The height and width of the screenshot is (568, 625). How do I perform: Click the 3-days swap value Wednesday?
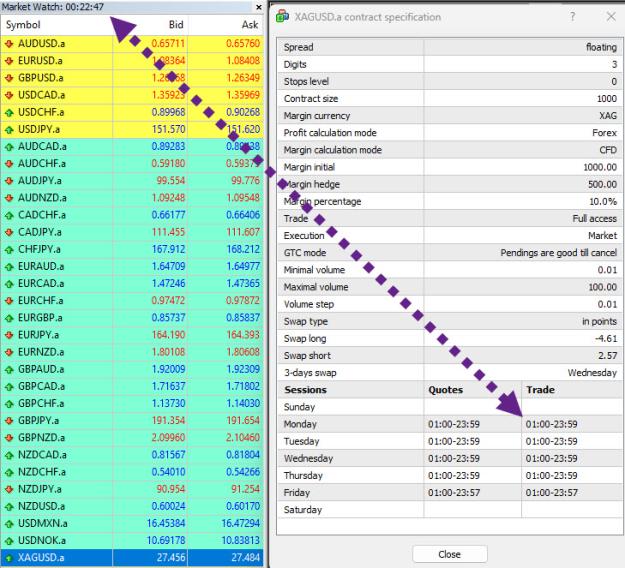coord(592,373)
